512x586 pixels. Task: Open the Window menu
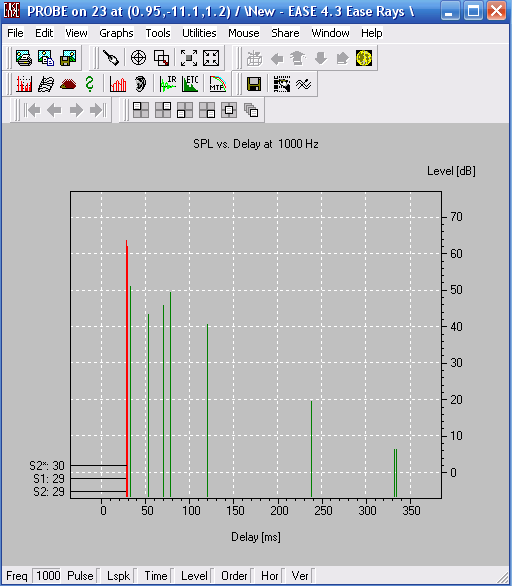coord(330,33)
